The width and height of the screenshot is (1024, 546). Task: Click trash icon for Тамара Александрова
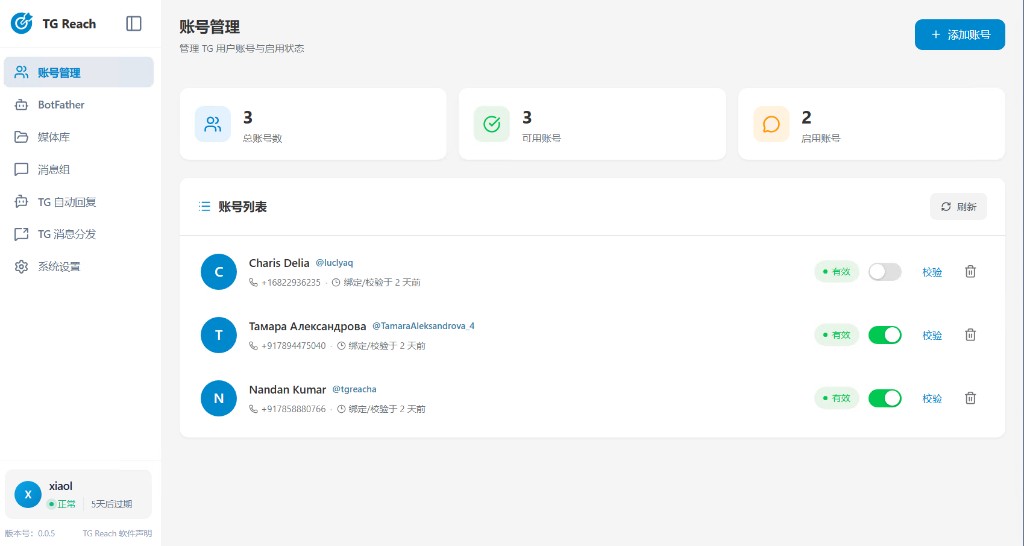(969, 335)
